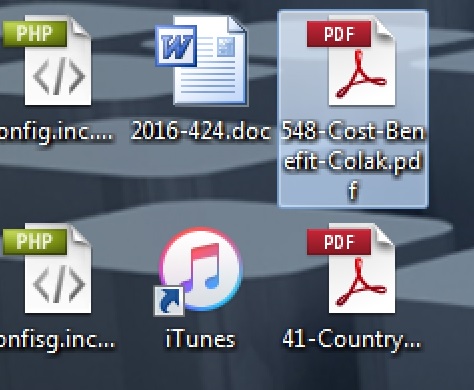This screenshot has height=390, width=474.
Task: Click the blue W badge on Word document
Action: click(176, 46)
